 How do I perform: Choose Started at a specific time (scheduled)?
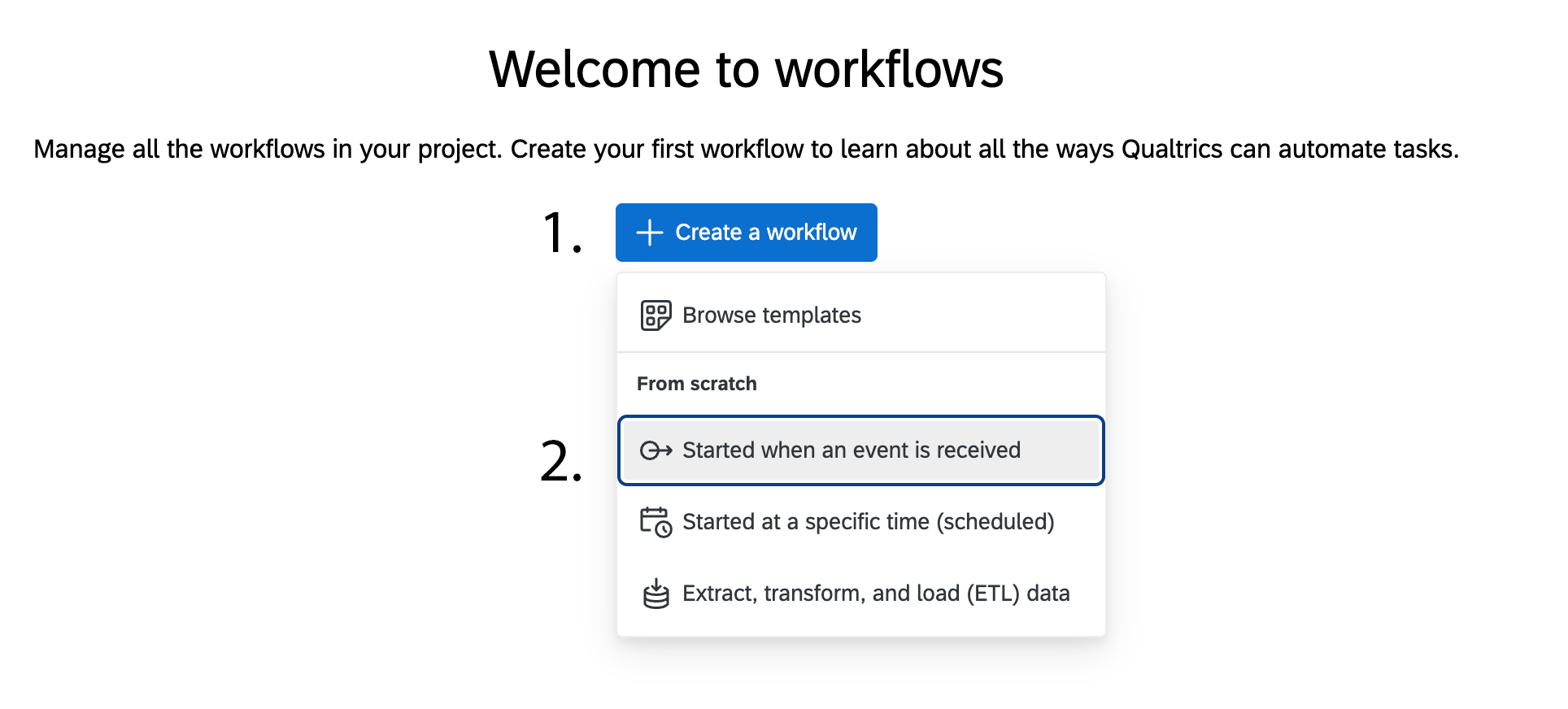coord(869,522)
